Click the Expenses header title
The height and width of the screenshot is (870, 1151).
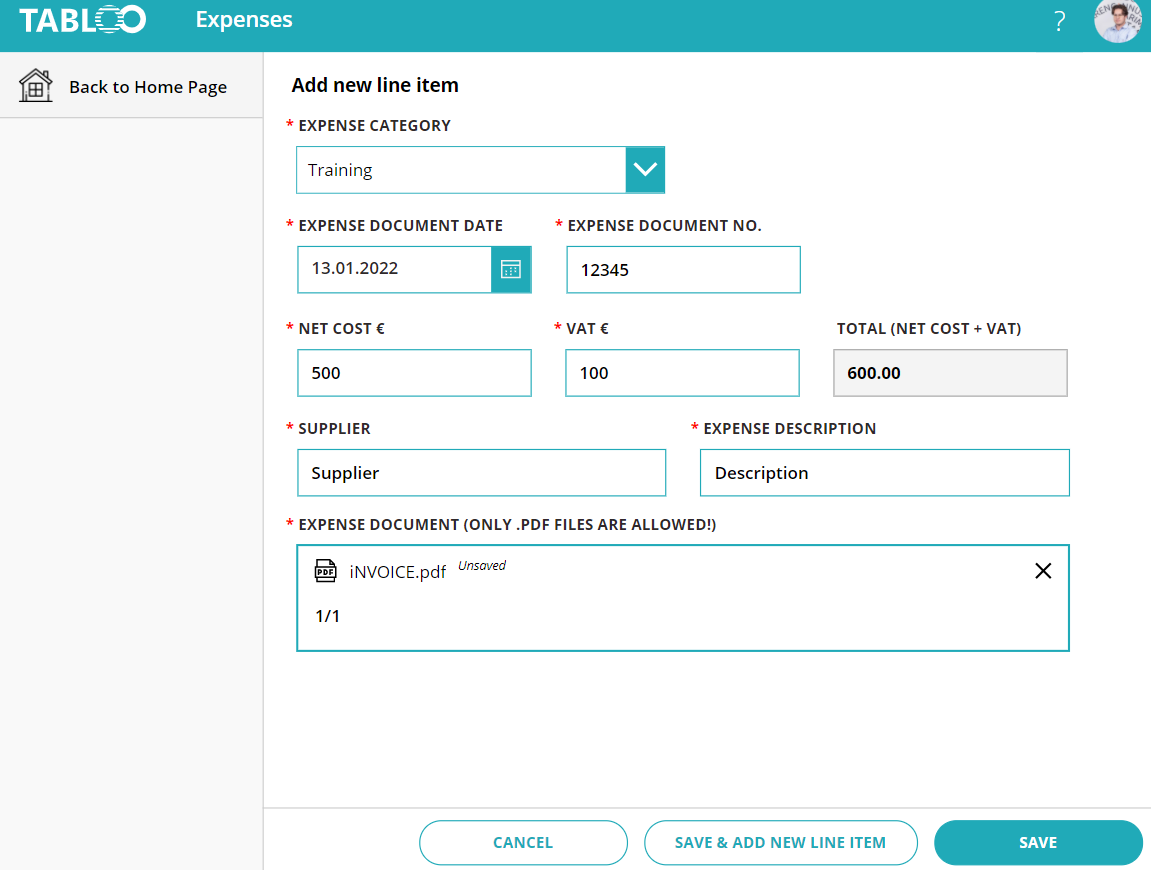coord(244,20)
